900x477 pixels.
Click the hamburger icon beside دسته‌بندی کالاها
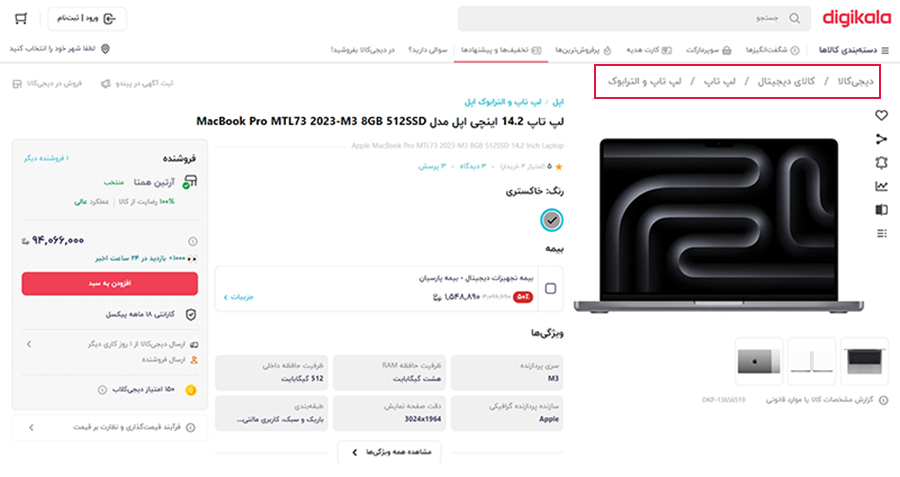tap(885, 51)
